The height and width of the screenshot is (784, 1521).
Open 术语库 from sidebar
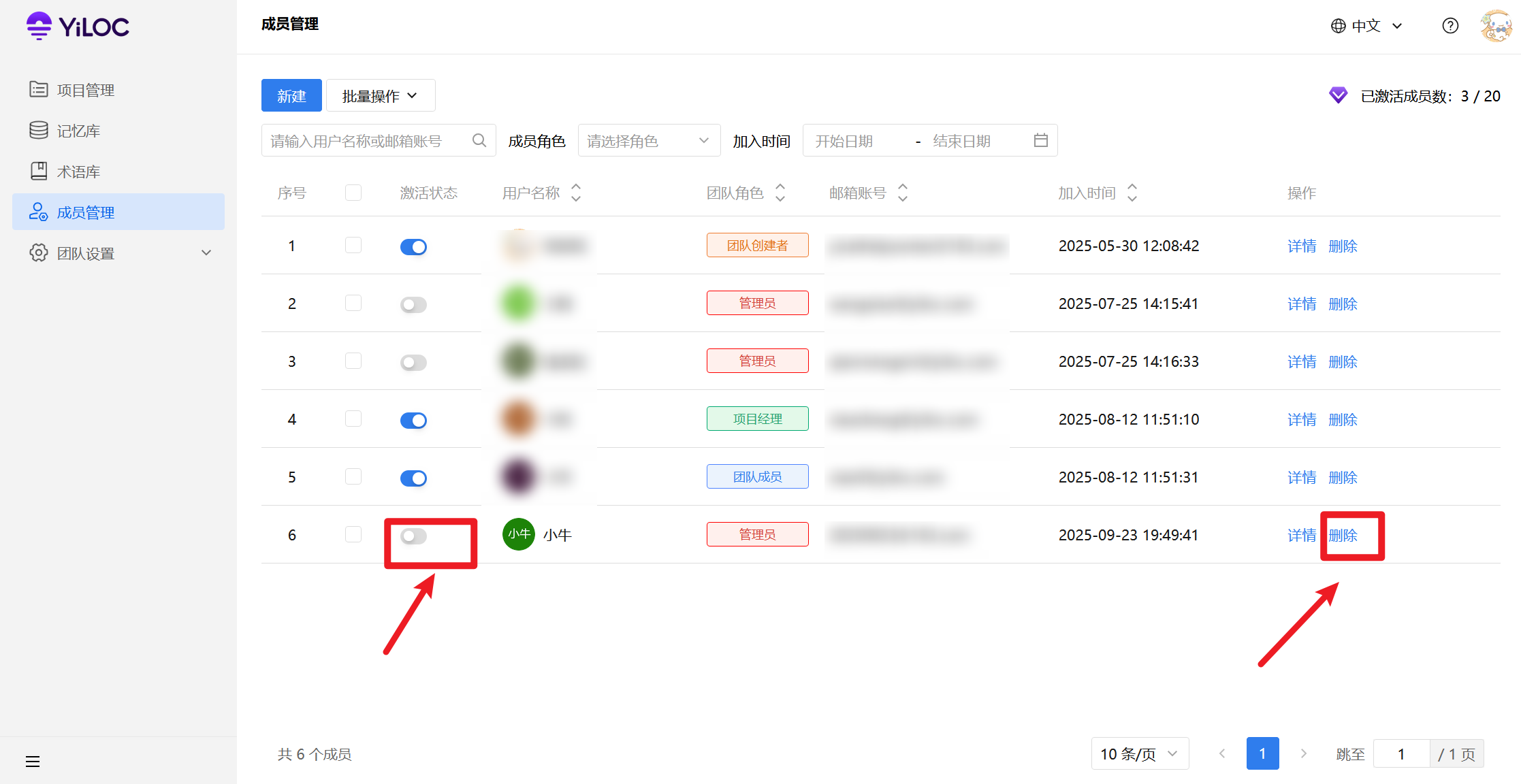78,171
